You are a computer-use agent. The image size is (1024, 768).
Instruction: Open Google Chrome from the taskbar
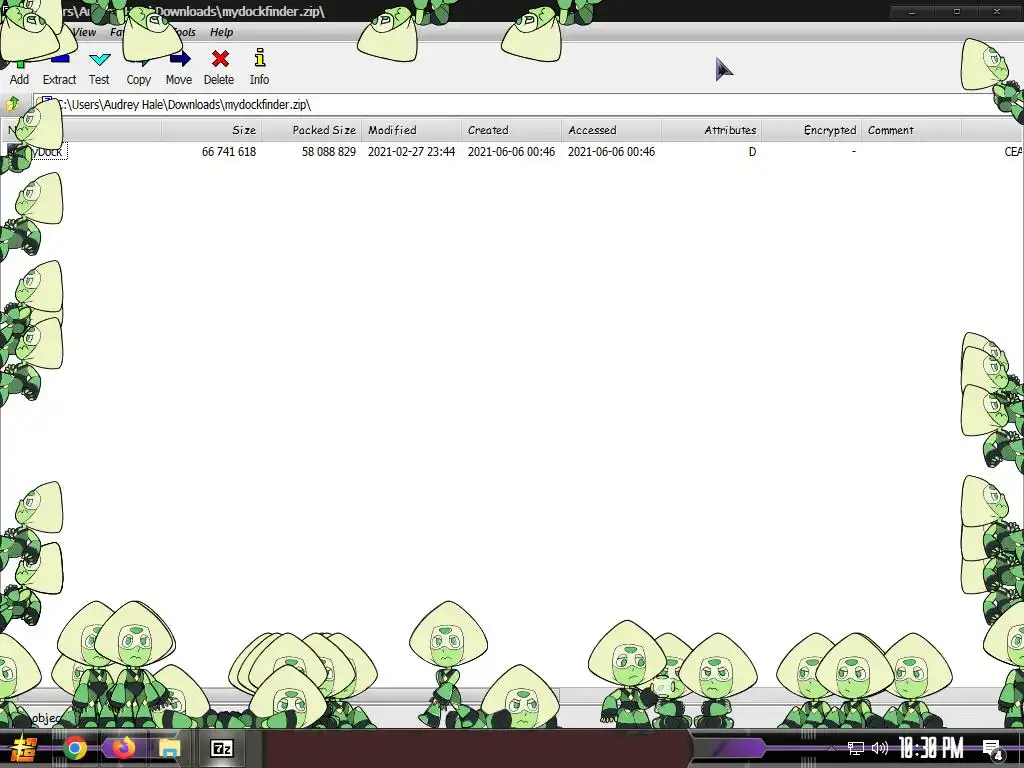pos(74,748)
